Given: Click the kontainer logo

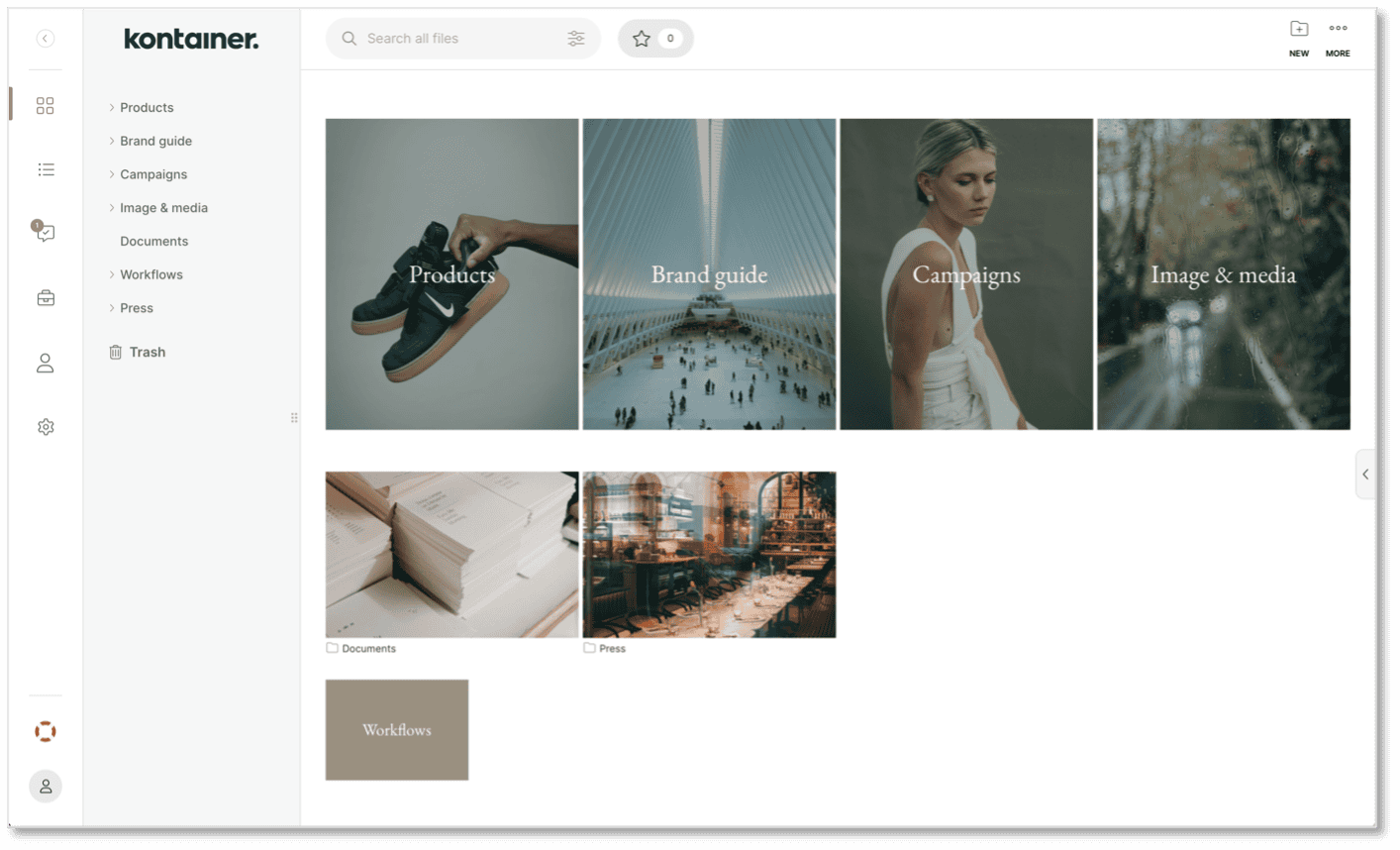Looking at the screenshot, I should click(190, 39).
